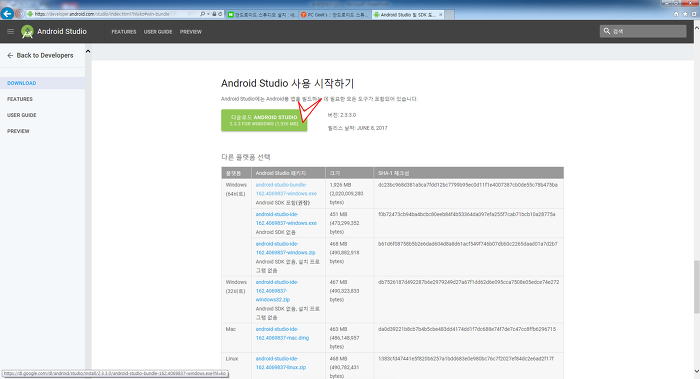Collapse the sidebar using the chevron arrow
The width and height of the screenshot is (700, 379).
pyautogui.click(x=88, y=51)
